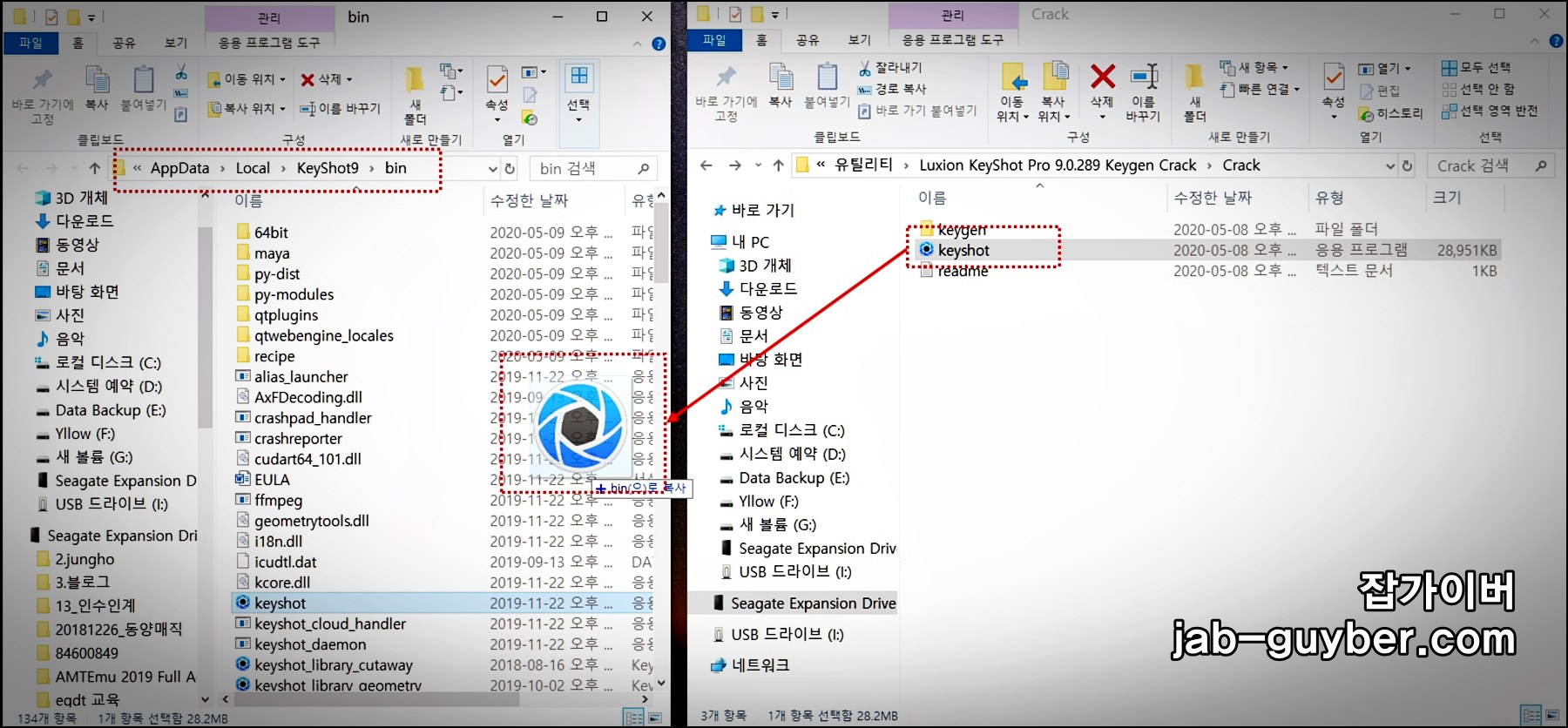Click Select all (모두 선택) in Crack window
Screen dimensions: 1568x728
click(x=1477, y=67)
